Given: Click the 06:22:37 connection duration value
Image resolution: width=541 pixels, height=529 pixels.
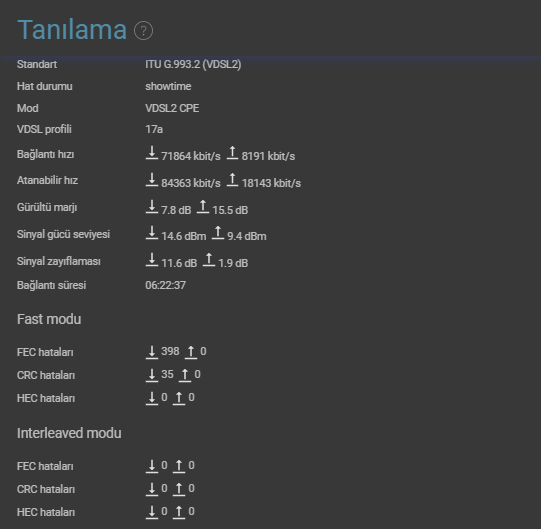Looking at the screenshot, I should tap(165, 285).
